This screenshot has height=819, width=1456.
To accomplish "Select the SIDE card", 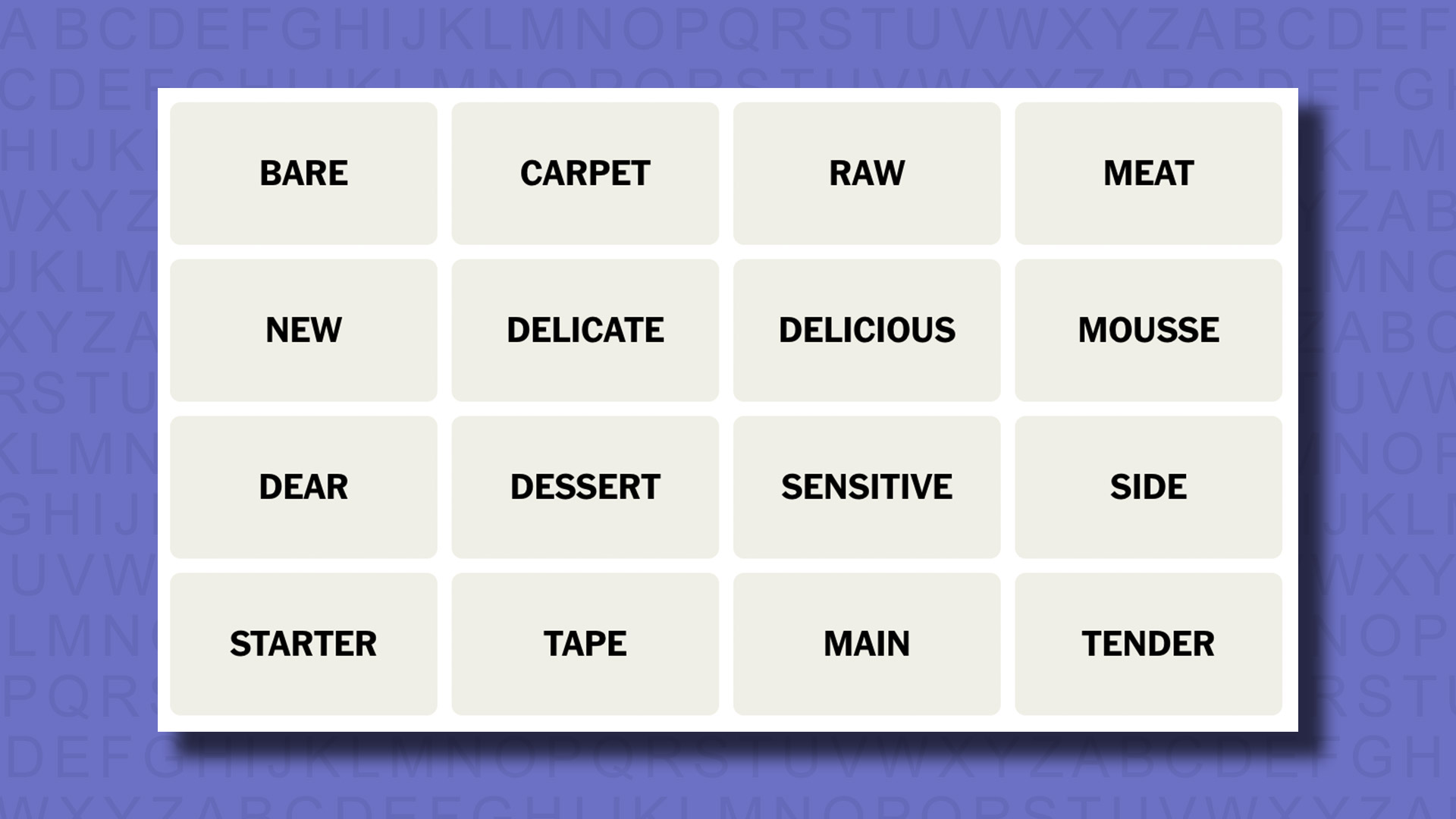I will (1148, 487).
